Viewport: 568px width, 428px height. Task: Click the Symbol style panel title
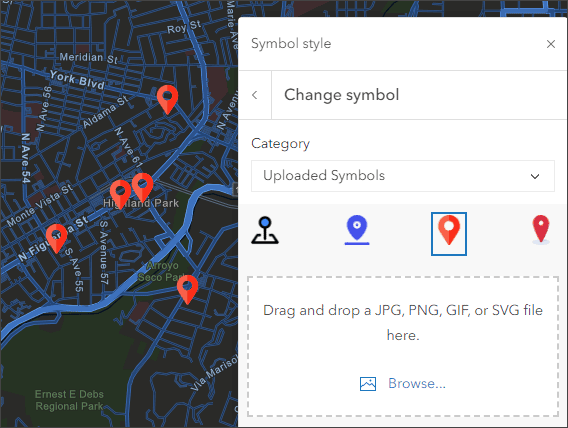tap(291, 44)
